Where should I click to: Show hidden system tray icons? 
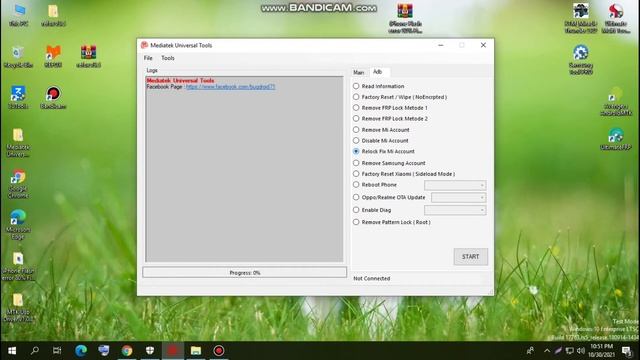coord(547,351)
